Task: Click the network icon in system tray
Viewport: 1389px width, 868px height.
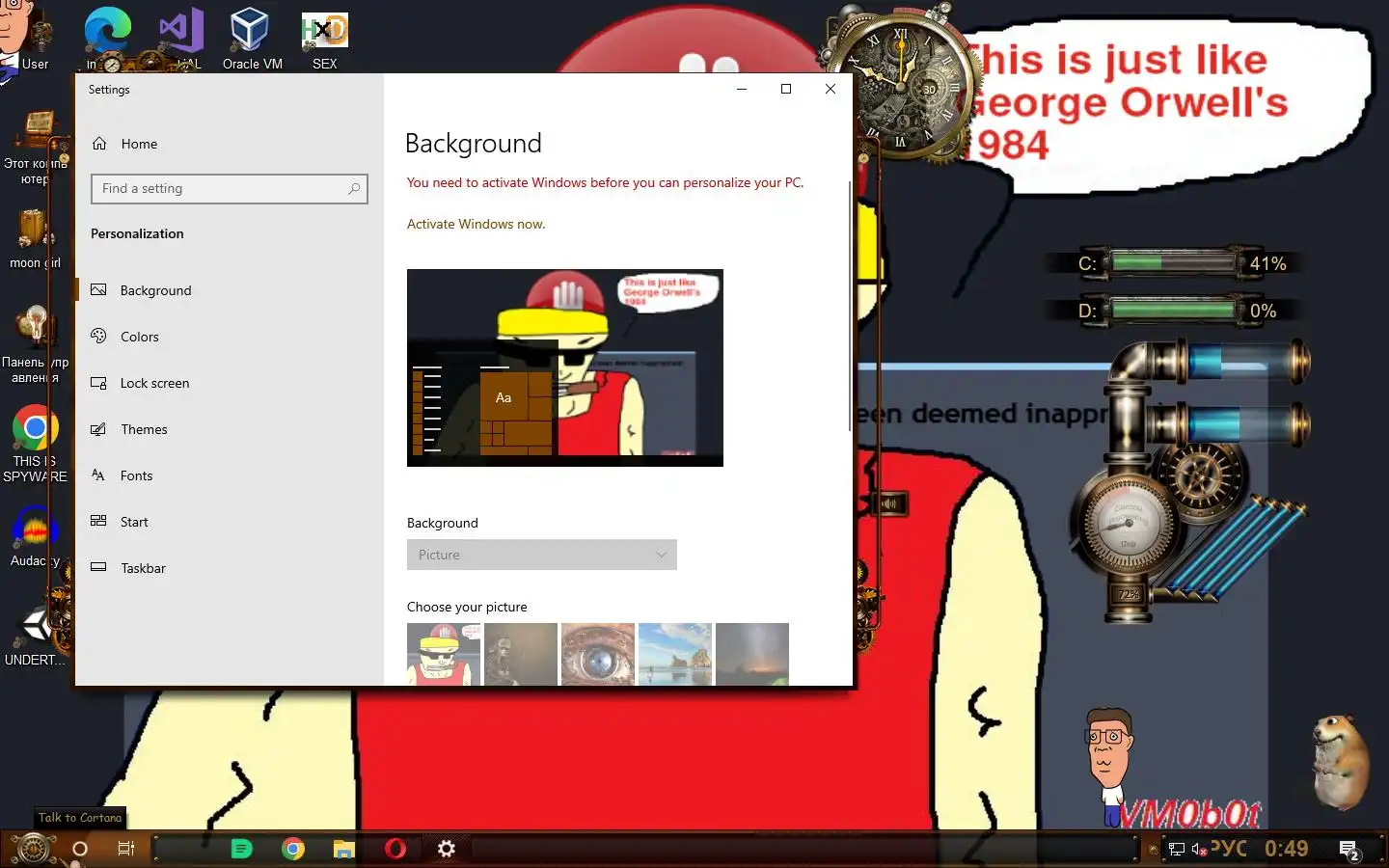Action: [1176, 850]
